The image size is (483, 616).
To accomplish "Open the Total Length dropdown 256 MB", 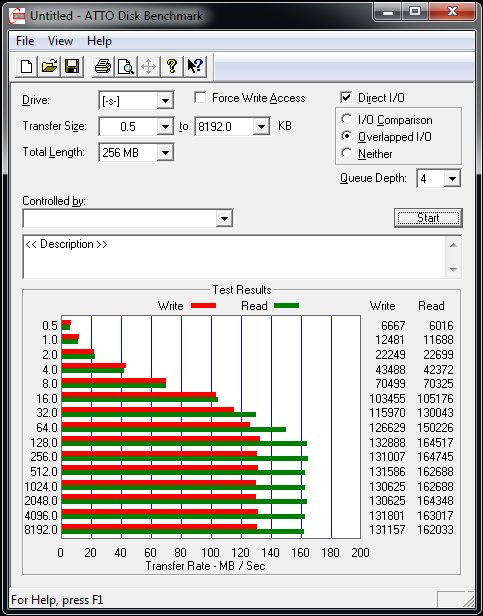I will click(x=165, y=152).
